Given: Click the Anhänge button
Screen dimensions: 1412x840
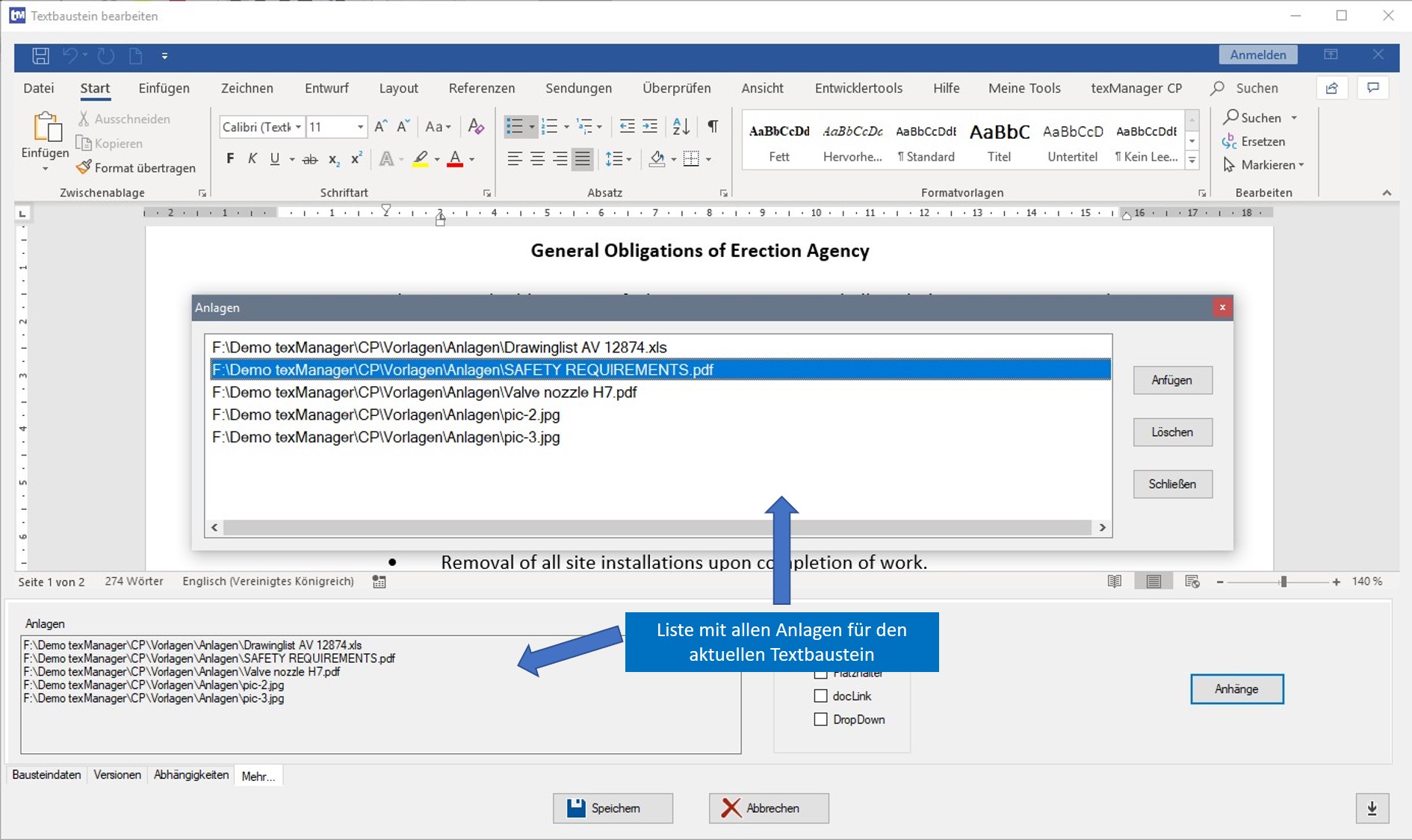Looking at the screenshot, I should coord(1236,689).
